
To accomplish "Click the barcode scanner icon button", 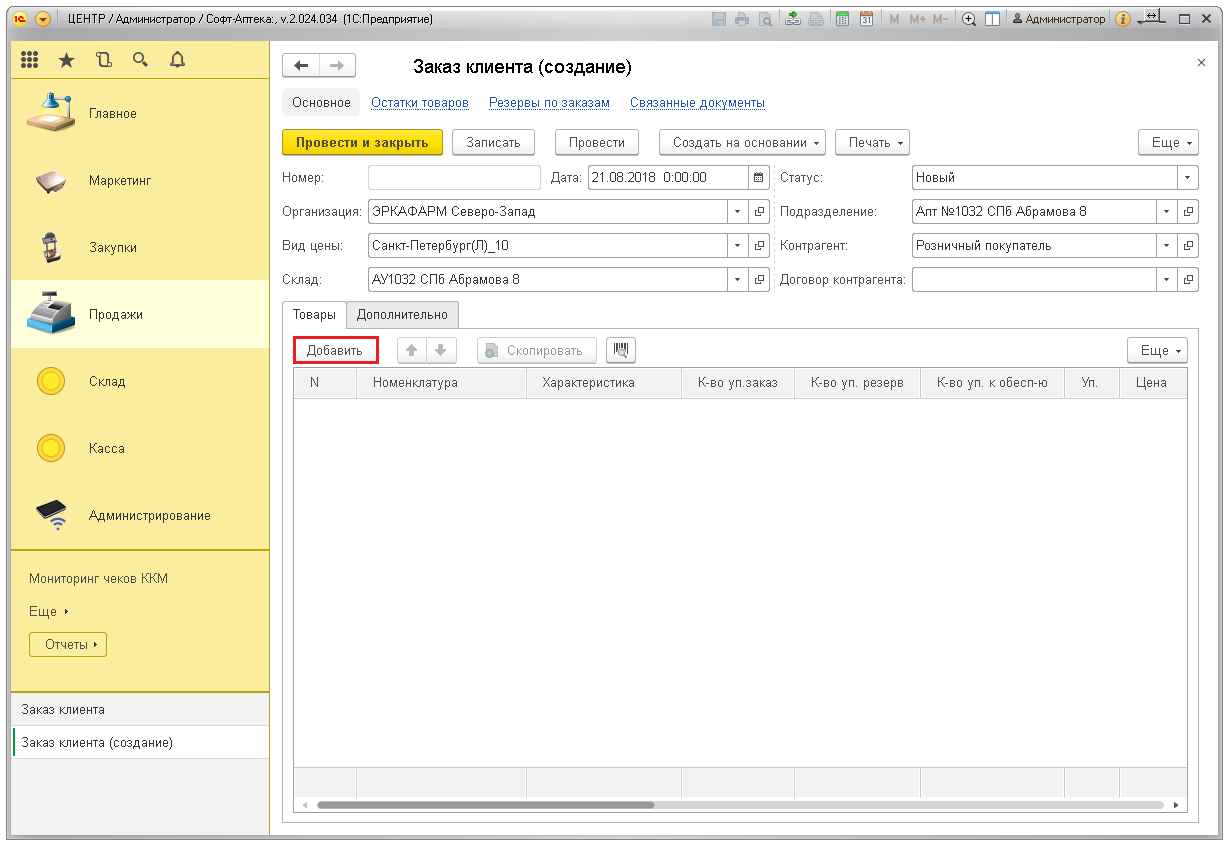I will (621, 350).
